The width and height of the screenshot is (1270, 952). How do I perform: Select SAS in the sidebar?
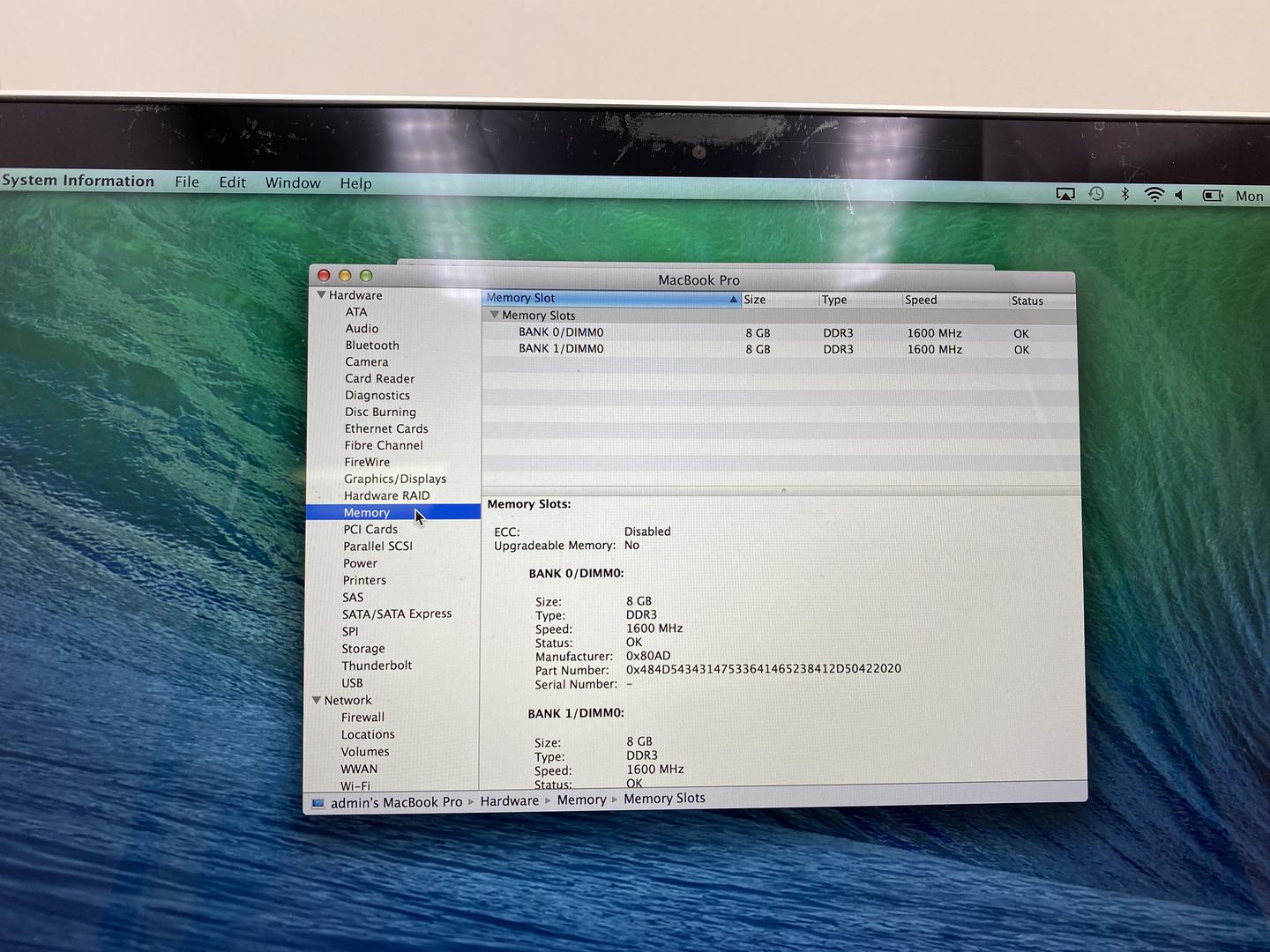point(353,598)
